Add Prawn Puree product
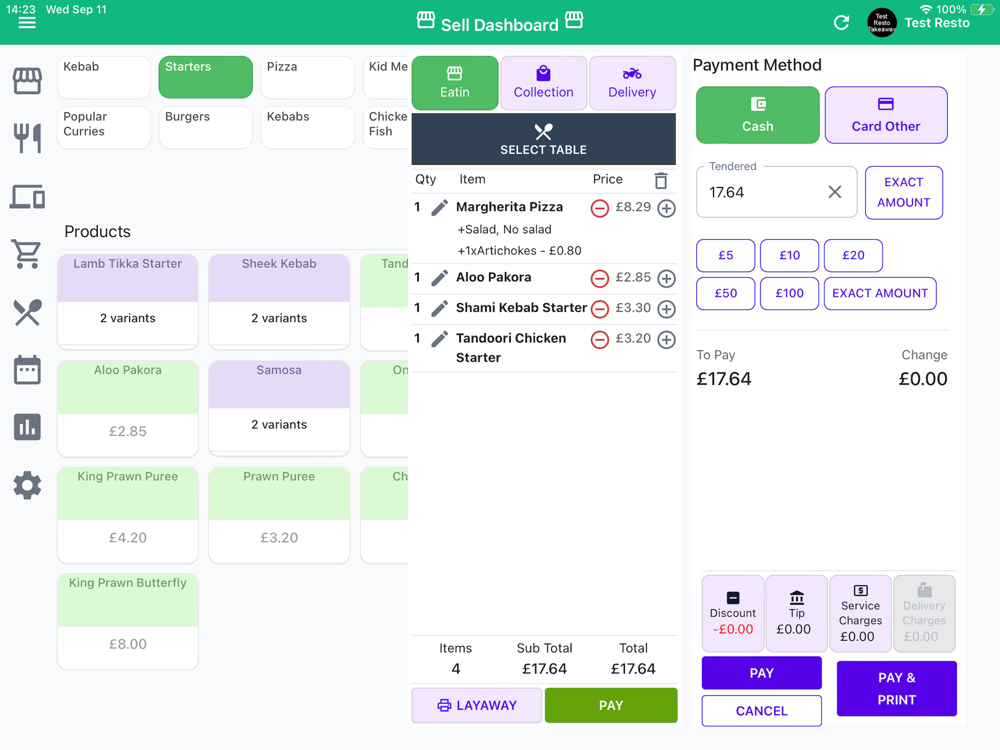Viewport: 1000px width, 750px height. pos(279,515)
